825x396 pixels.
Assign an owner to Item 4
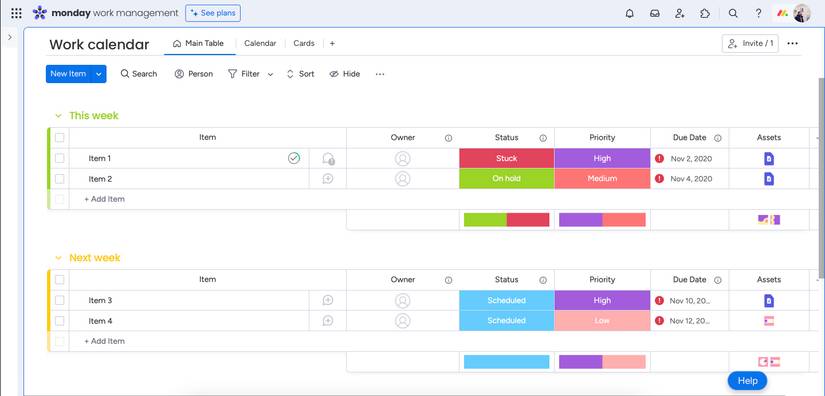tap(403, 321)
